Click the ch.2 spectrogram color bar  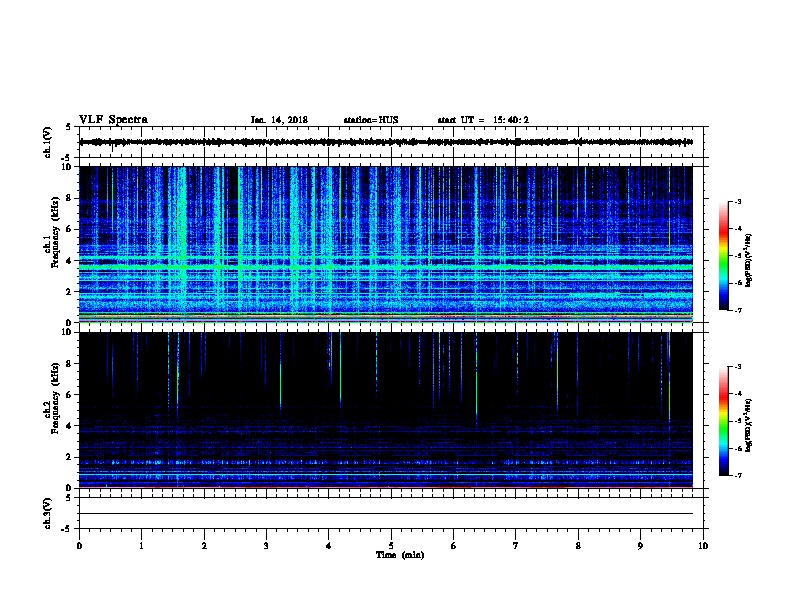[x=724, y=421]
